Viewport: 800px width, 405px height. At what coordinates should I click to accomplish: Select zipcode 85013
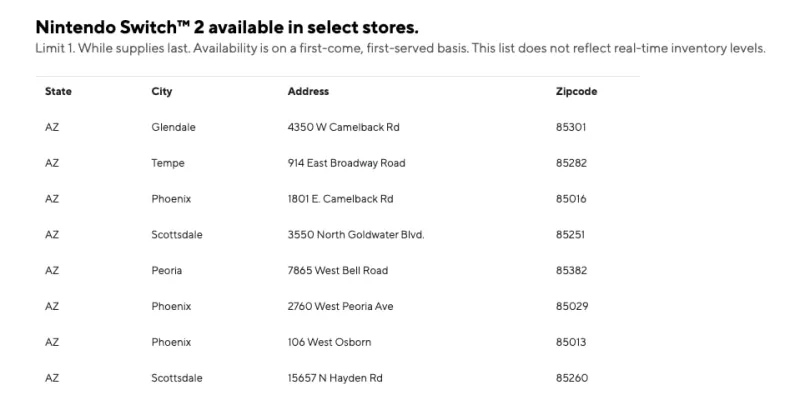click(x=570, y=342)
